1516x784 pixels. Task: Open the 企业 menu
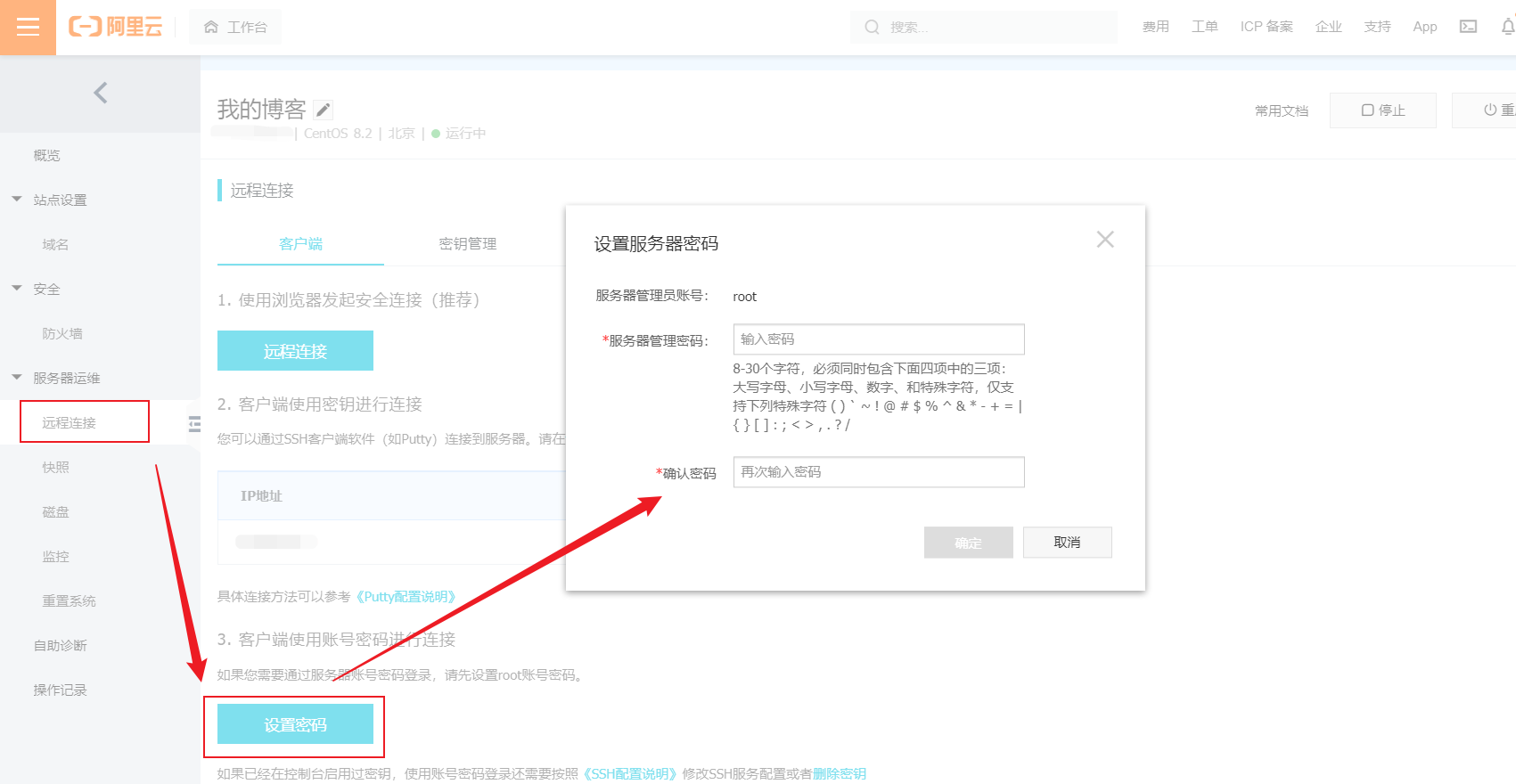(x=1328, y=27)
